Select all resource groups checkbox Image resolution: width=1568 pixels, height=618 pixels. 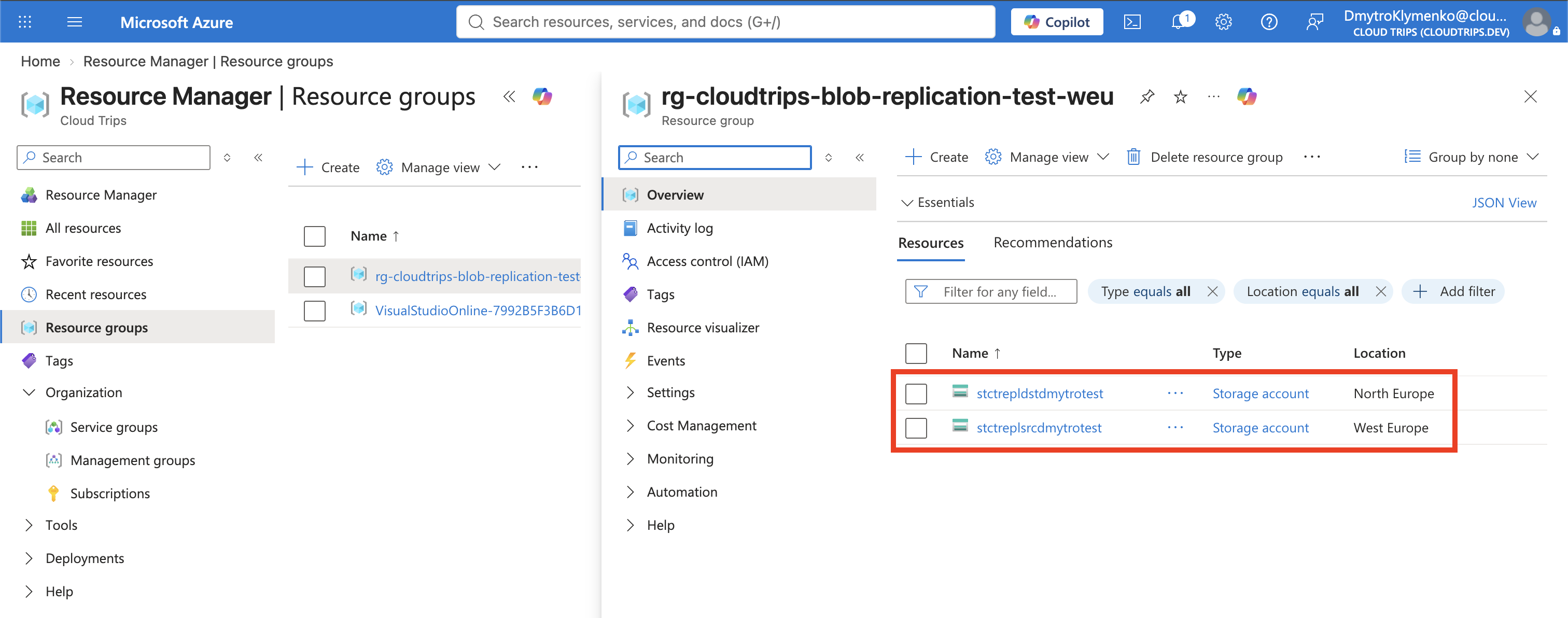click(x=315, y=236)
